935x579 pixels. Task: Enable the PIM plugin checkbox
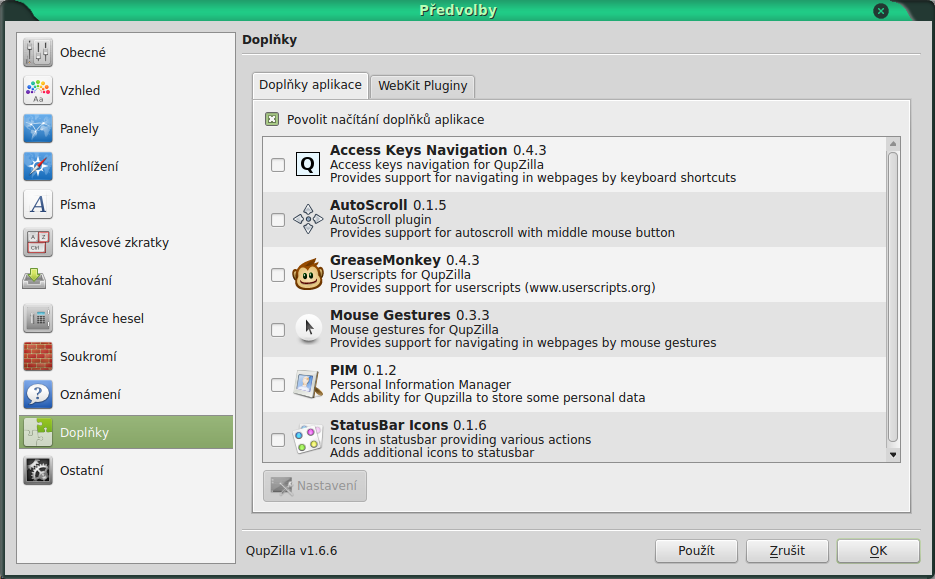(x=278, y=385)
